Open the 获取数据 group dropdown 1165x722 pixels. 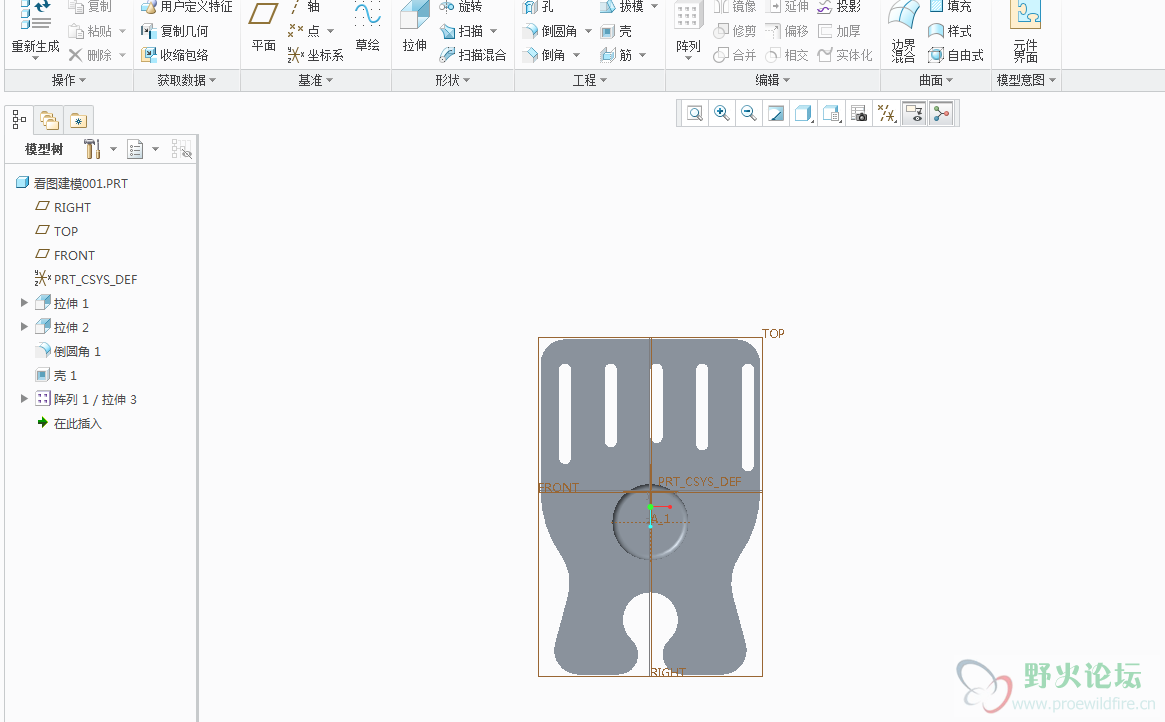186,80
